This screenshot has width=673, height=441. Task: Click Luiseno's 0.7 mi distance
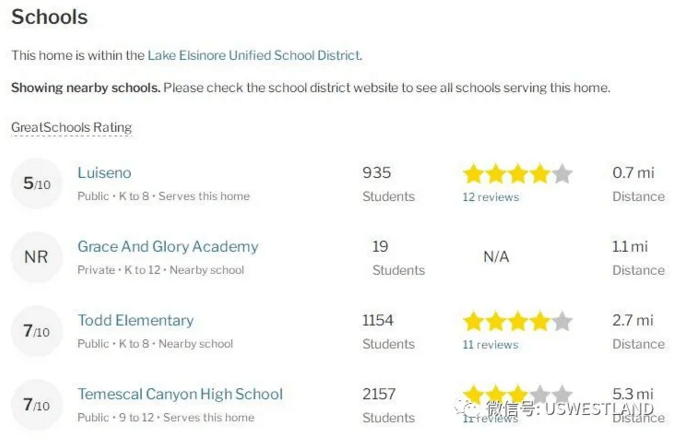pos(633,173)
